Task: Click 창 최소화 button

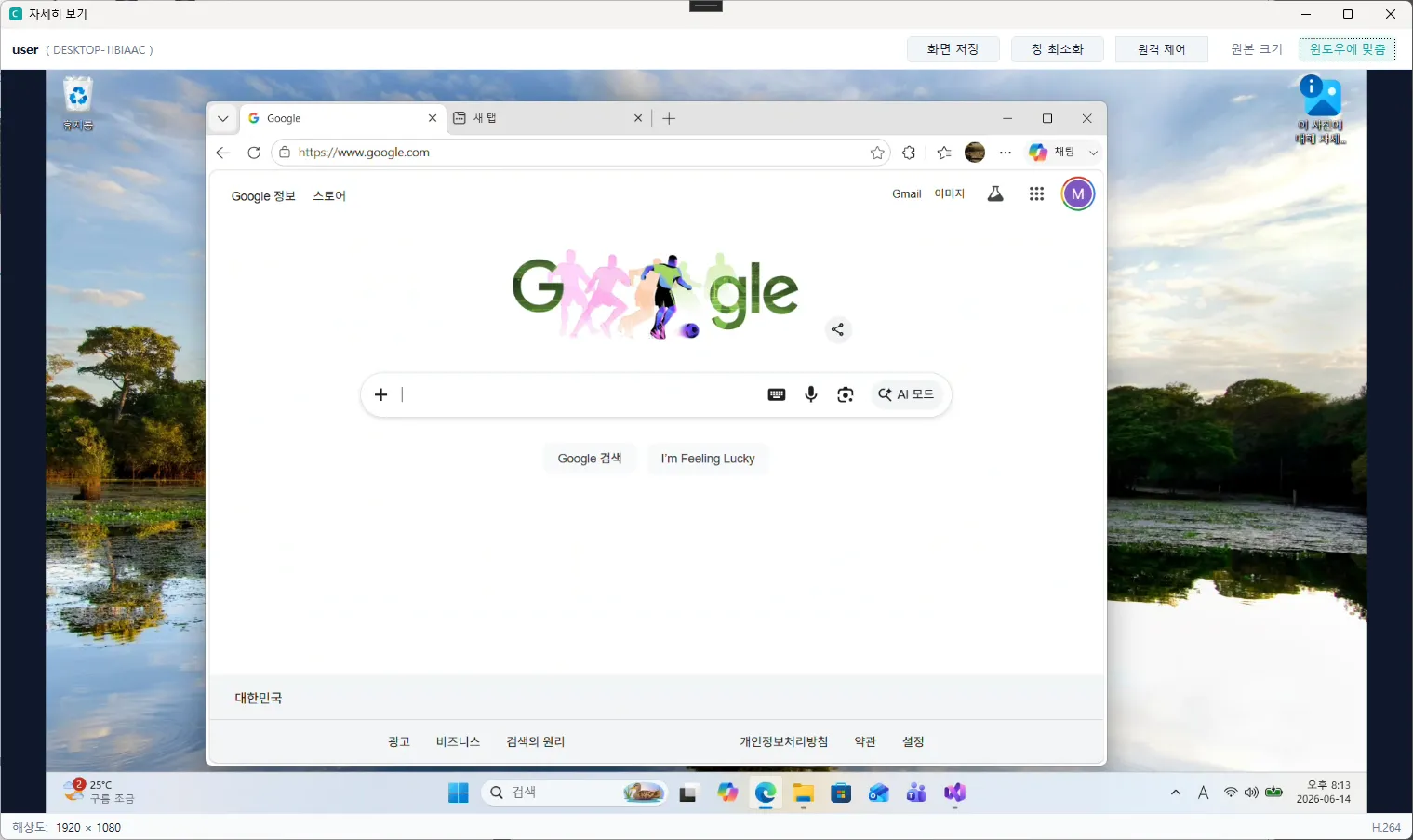Action: pyautogui.click(x=1058, y=49)
